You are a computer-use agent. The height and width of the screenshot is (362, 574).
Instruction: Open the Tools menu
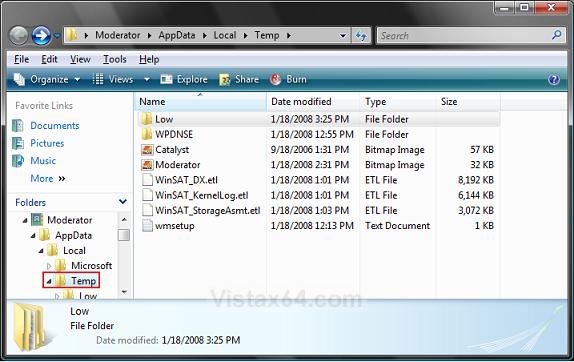click(x=115, y=59)
